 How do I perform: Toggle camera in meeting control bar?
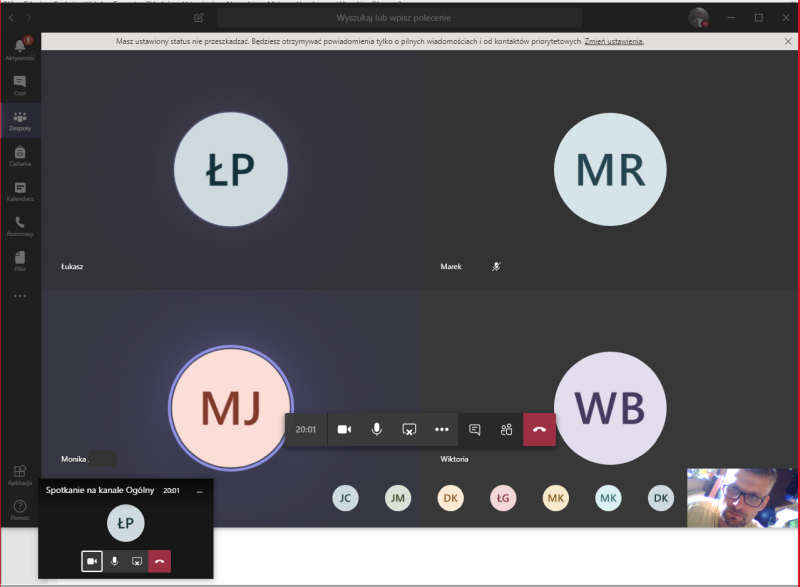point(344,429)
